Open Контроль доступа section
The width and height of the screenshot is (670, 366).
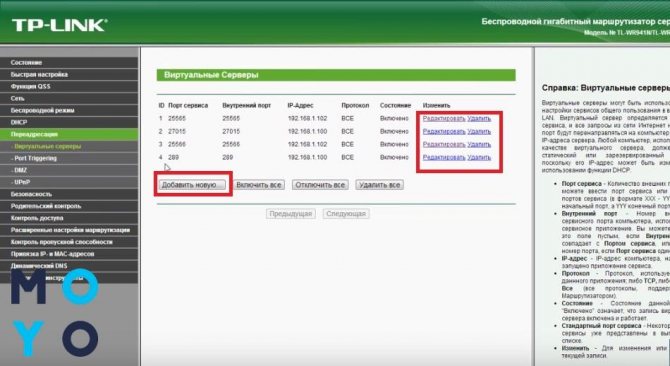69,218
